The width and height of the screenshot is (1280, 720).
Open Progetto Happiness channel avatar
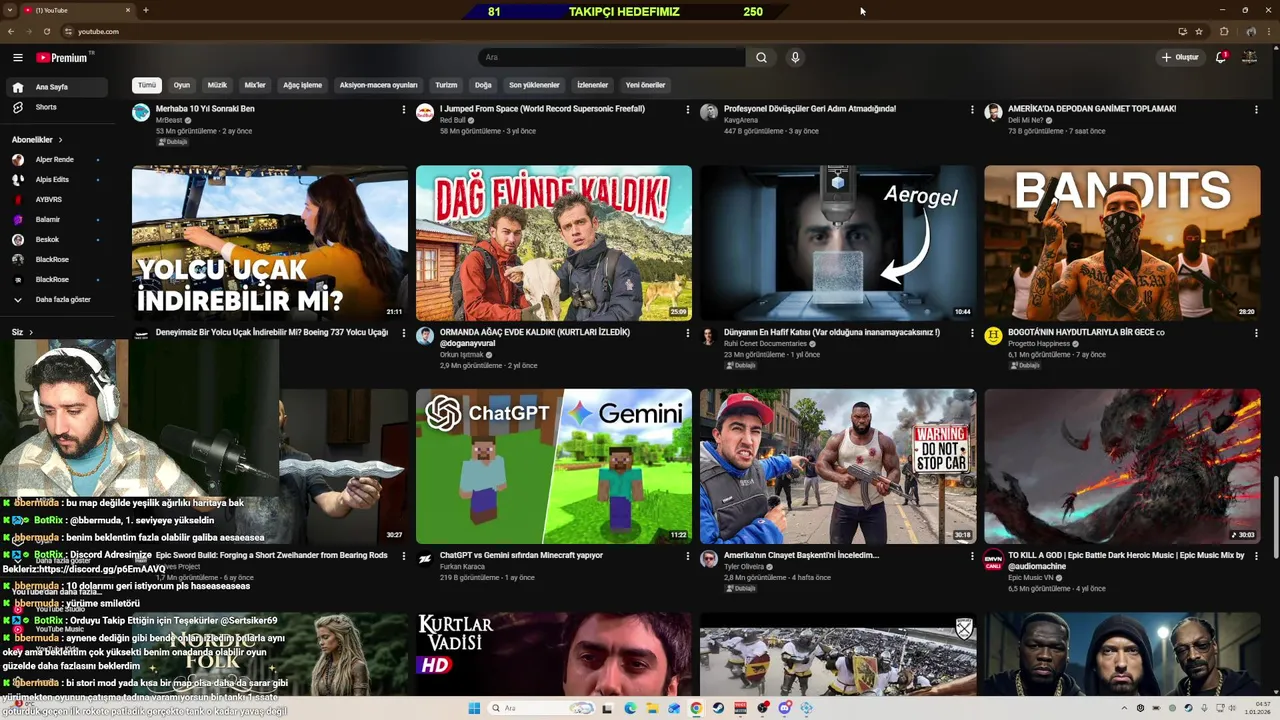[x=993, y=336]
